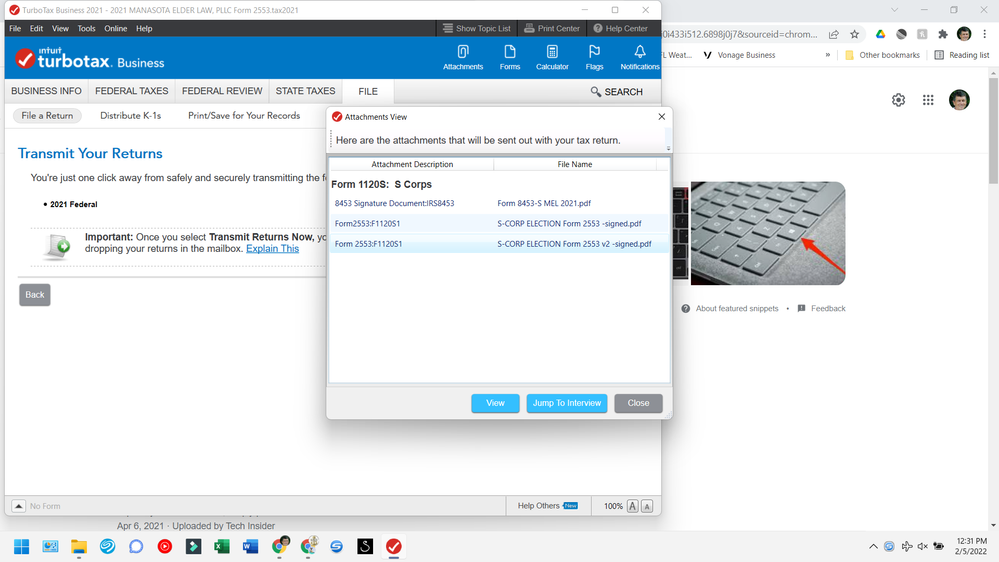Open Excel from taskbar

pos(222,547)
